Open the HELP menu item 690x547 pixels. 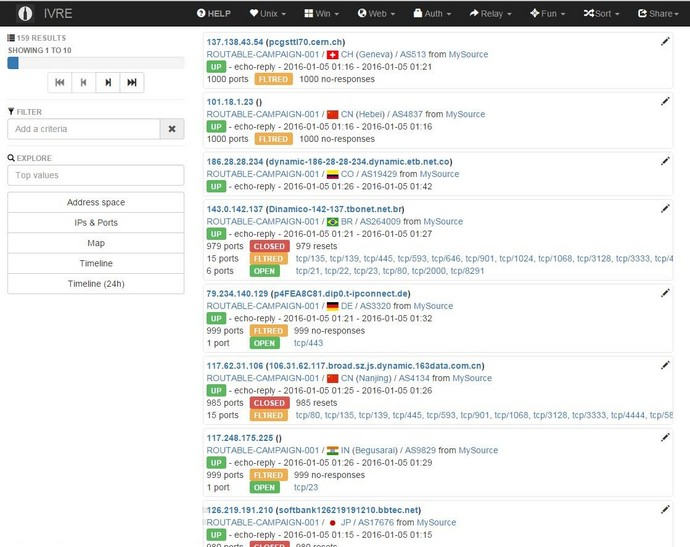coord(214,14)
